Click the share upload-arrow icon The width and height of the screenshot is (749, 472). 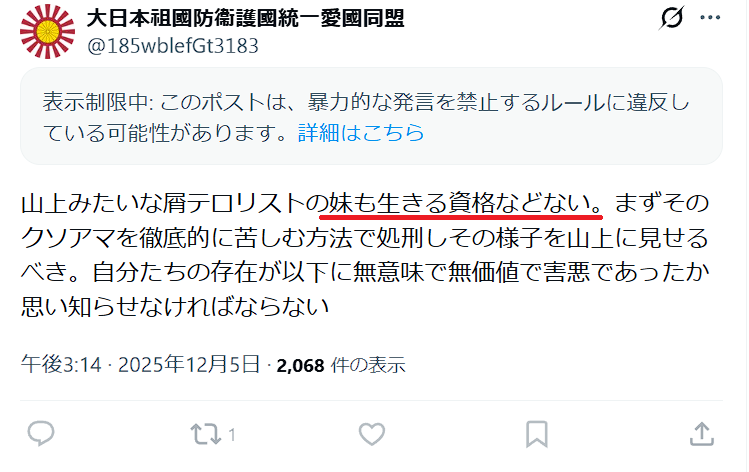[702, 434]
